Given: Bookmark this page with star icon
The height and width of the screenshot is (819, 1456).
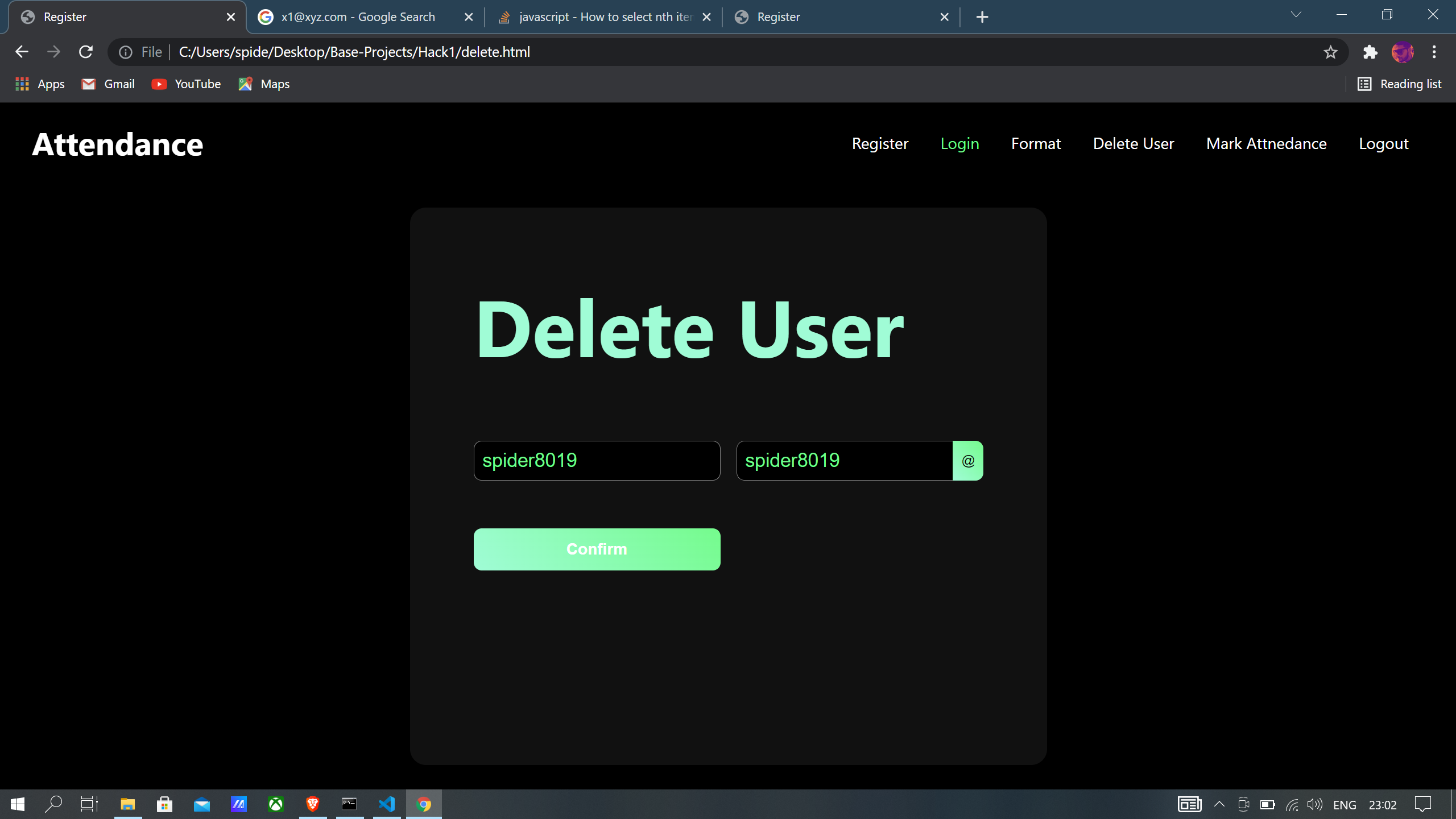Looking at the screenshot, I should pyautogui.click(x=1330, y=52).
